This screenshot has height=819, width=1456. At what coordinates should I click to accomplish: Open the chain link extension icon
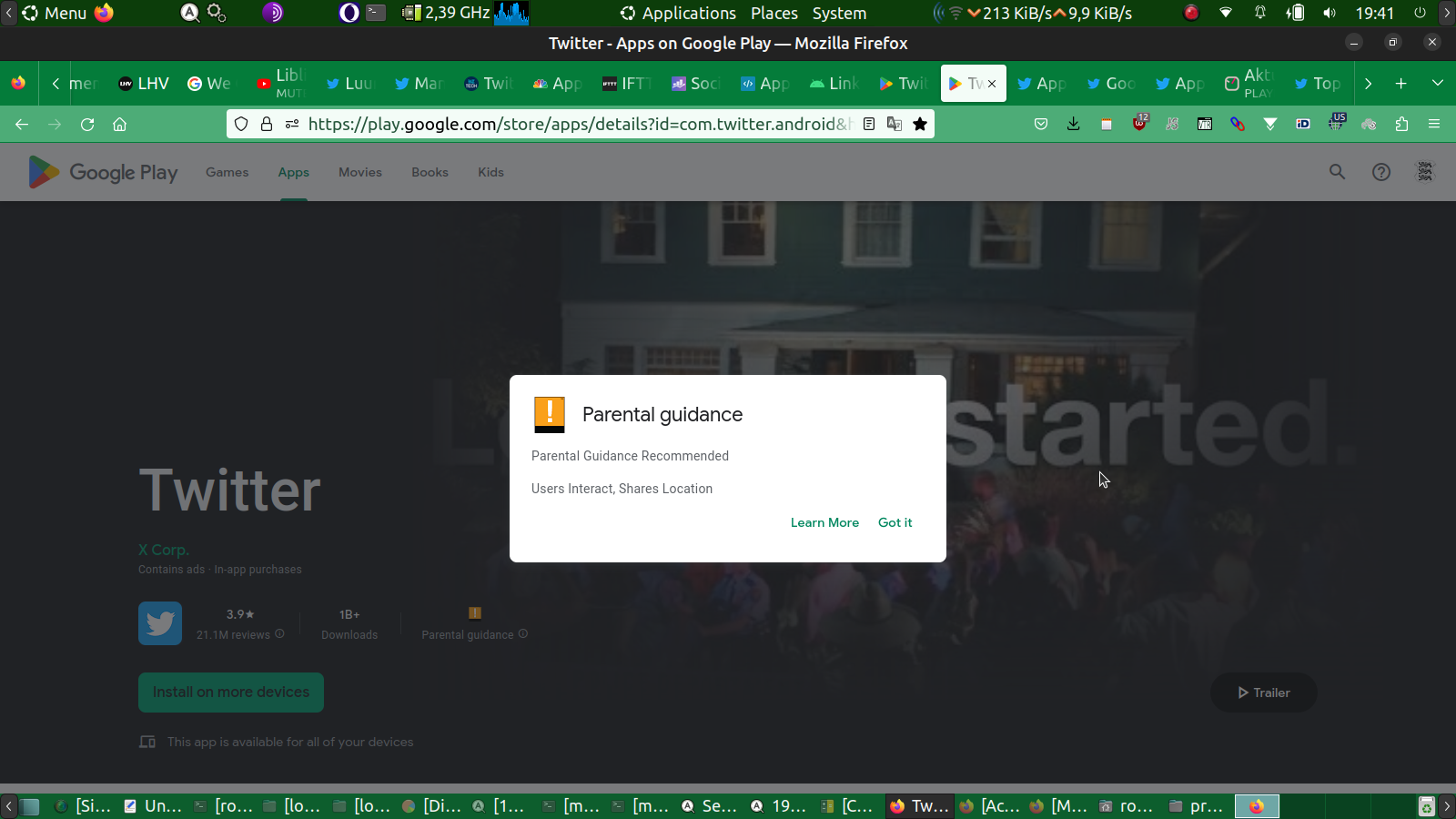click(1238, 124)
